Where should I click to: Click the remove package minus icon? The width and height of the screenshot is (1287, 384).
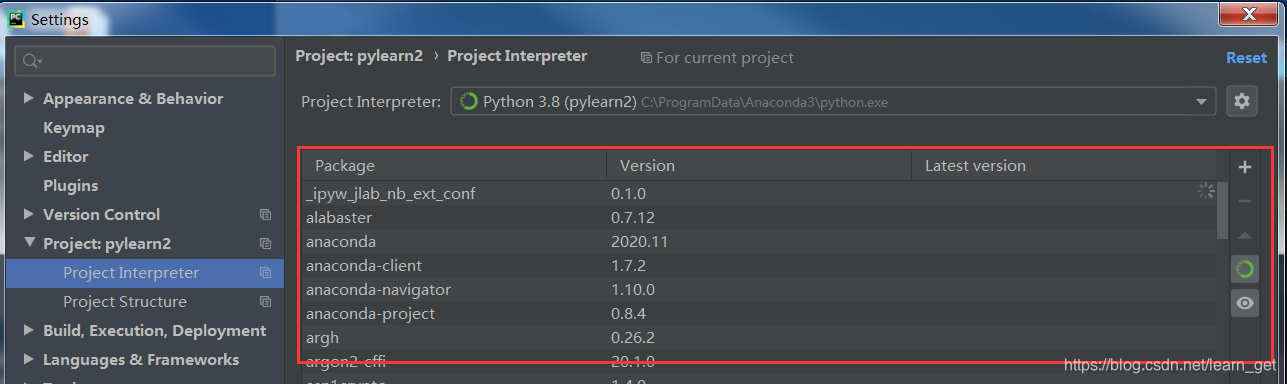tap(1245, 201)
